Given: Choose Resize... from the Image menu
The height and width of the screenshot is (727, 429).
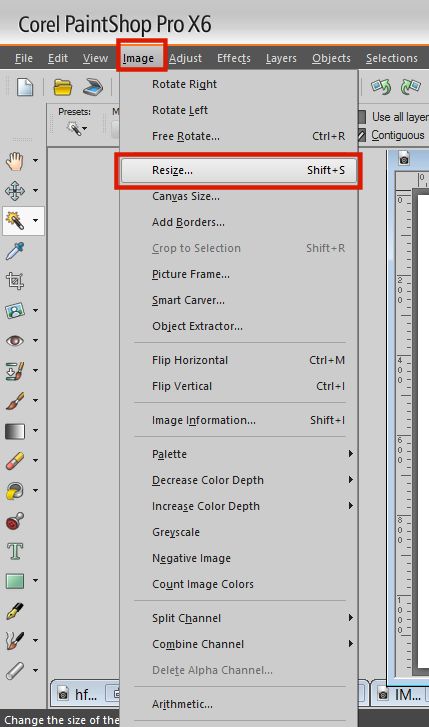Looking at the screenshot, I should tap(239, 171).
